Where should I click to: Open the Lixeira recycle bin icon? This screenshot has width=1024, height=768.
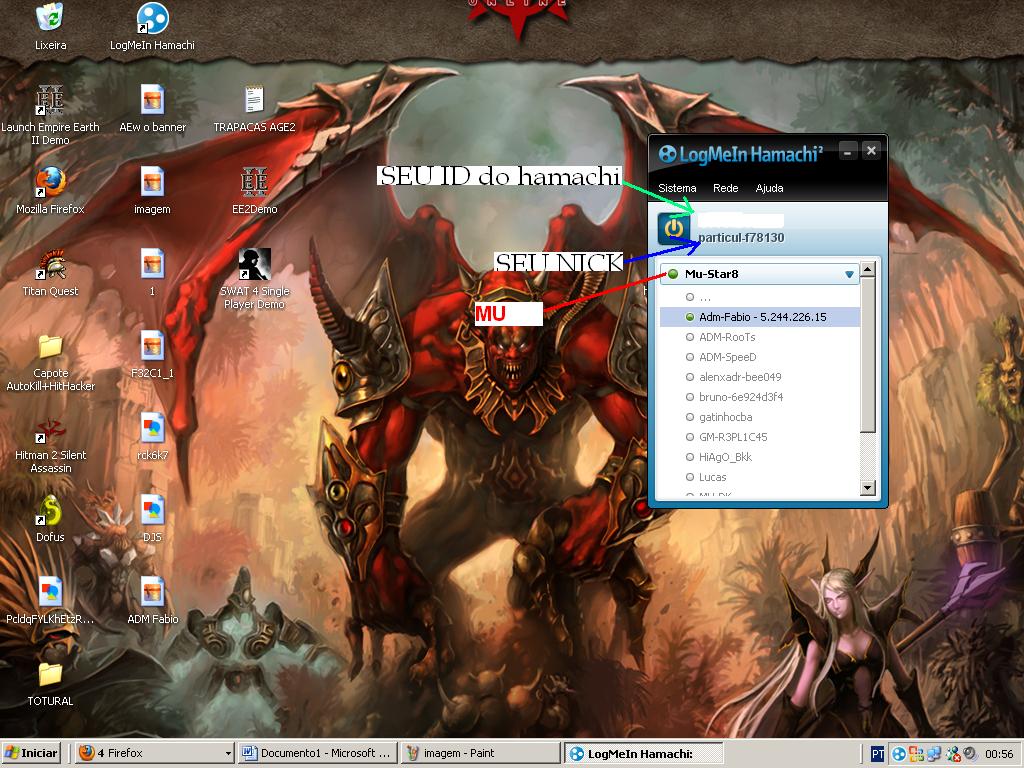(x=50, y=19)
